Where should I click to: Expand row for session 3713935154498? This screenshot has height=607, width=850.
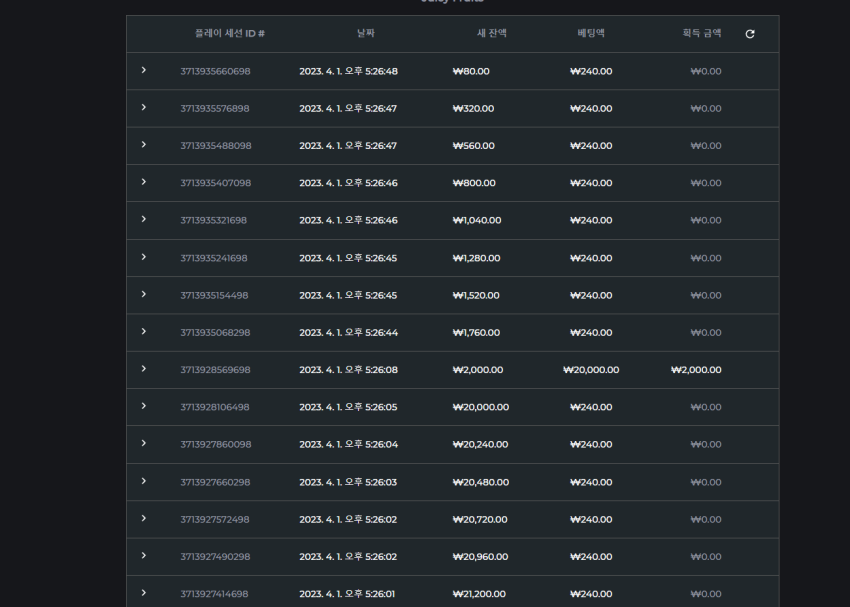pos(144,294)
